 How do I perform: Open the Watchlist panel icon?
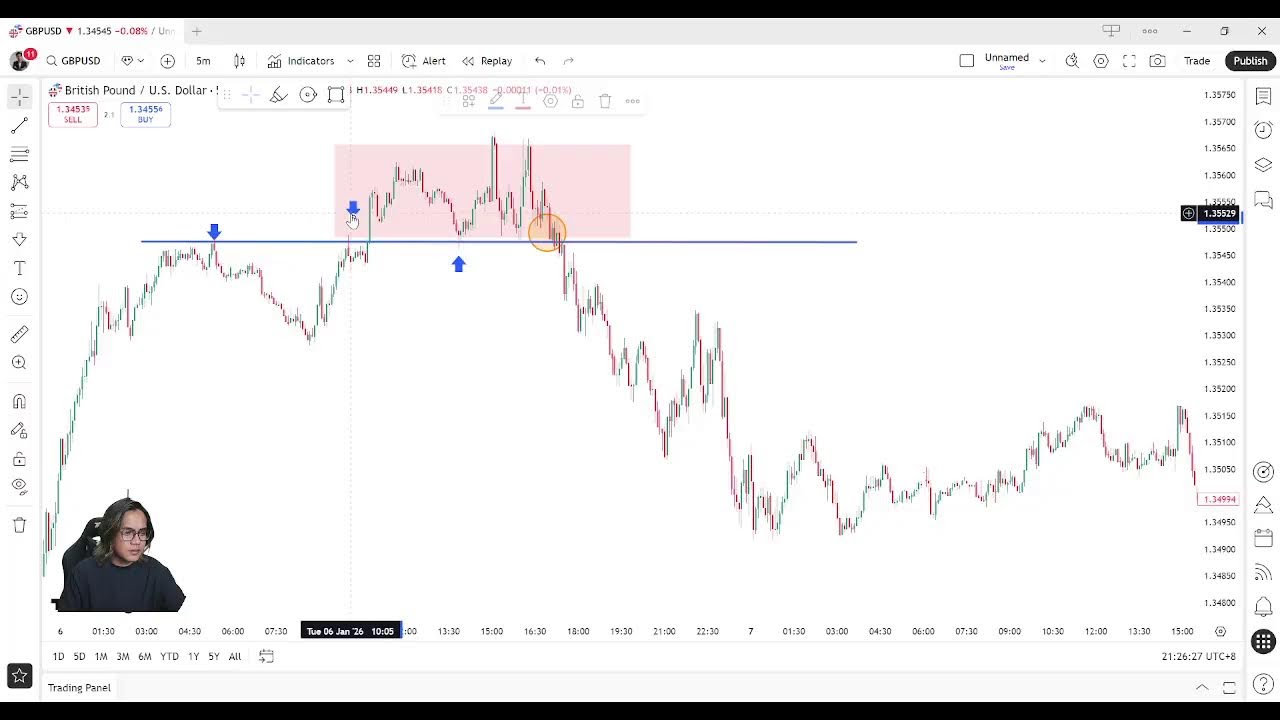click(1263, 97)
